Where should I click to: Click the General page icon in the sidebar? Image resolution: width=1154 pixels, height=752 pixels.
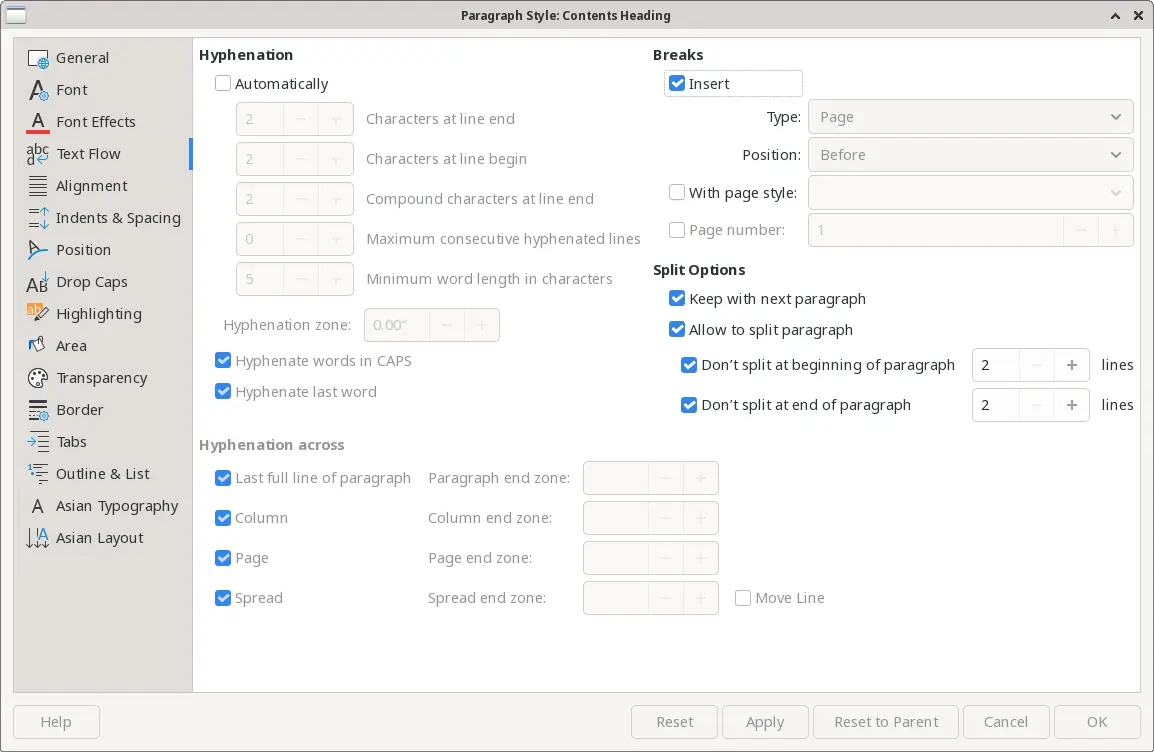pyautogui.click(x=38, y=58)
